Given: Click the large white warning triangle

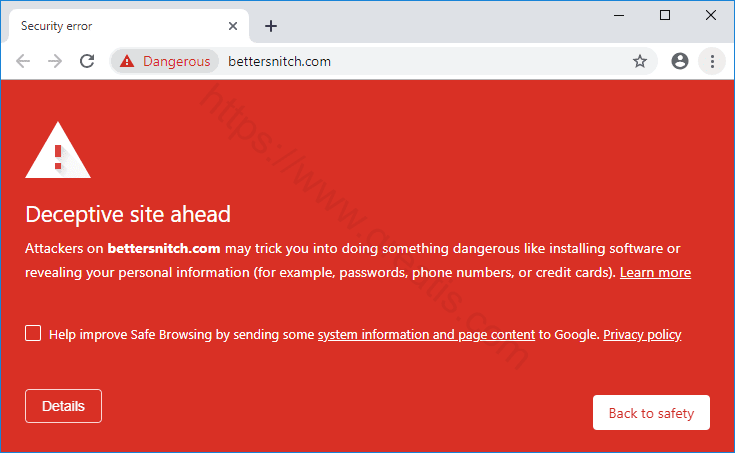Looking at the screenshot, I should coord(58,151).
